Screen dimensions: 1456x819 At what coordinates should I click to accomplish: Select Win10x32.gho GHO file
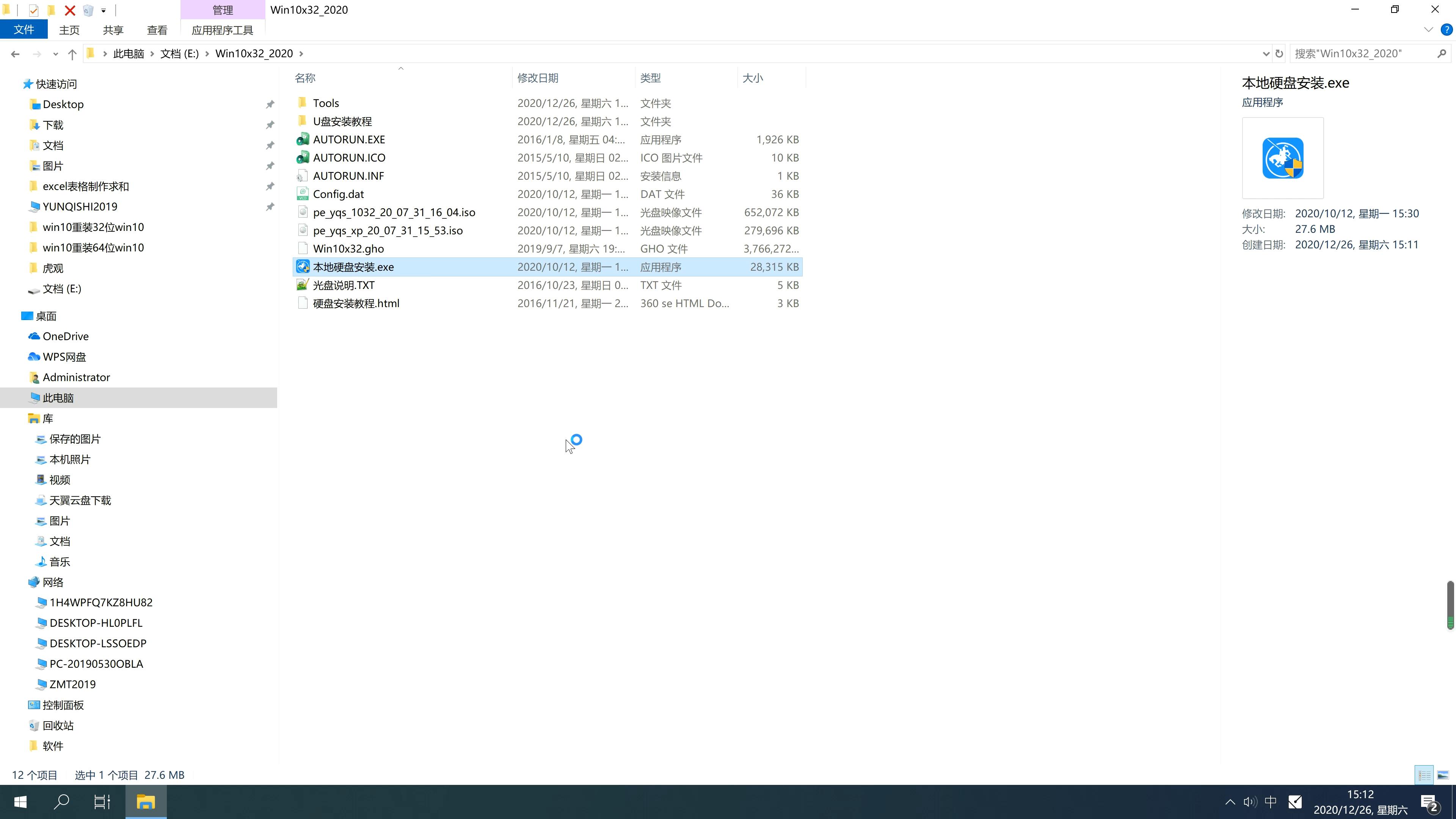pyautogui.click(x=349, y=248)
